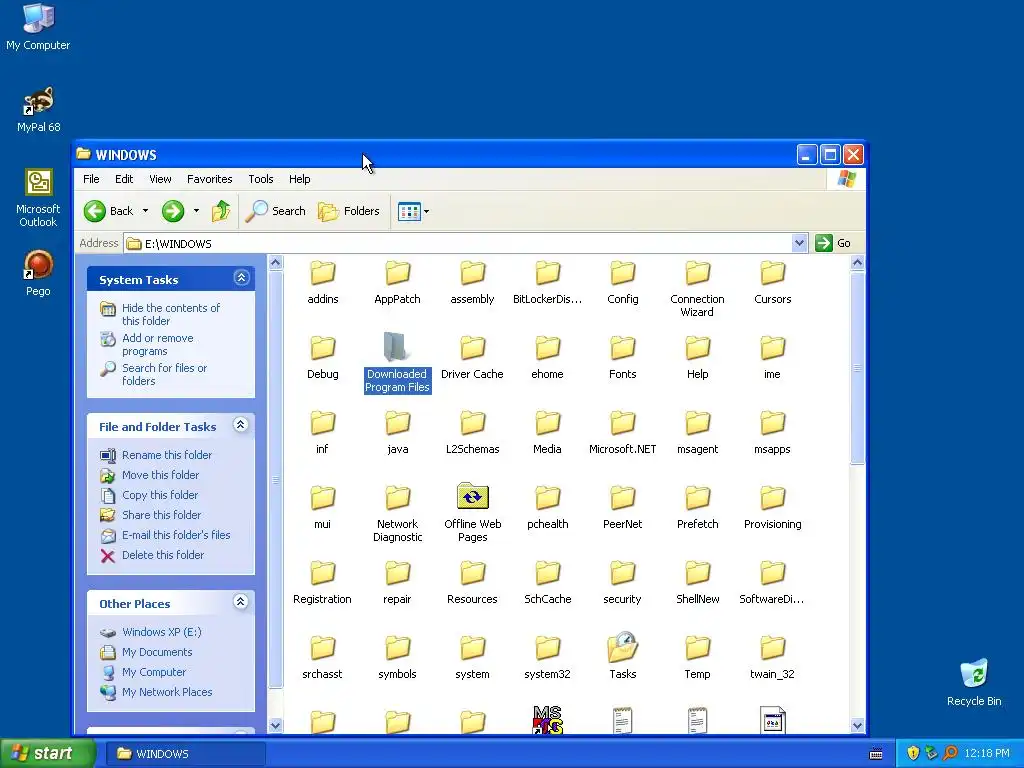This screenshot has width=1024, height=768.
Task: Open the File menu
Action: point(91,179)
